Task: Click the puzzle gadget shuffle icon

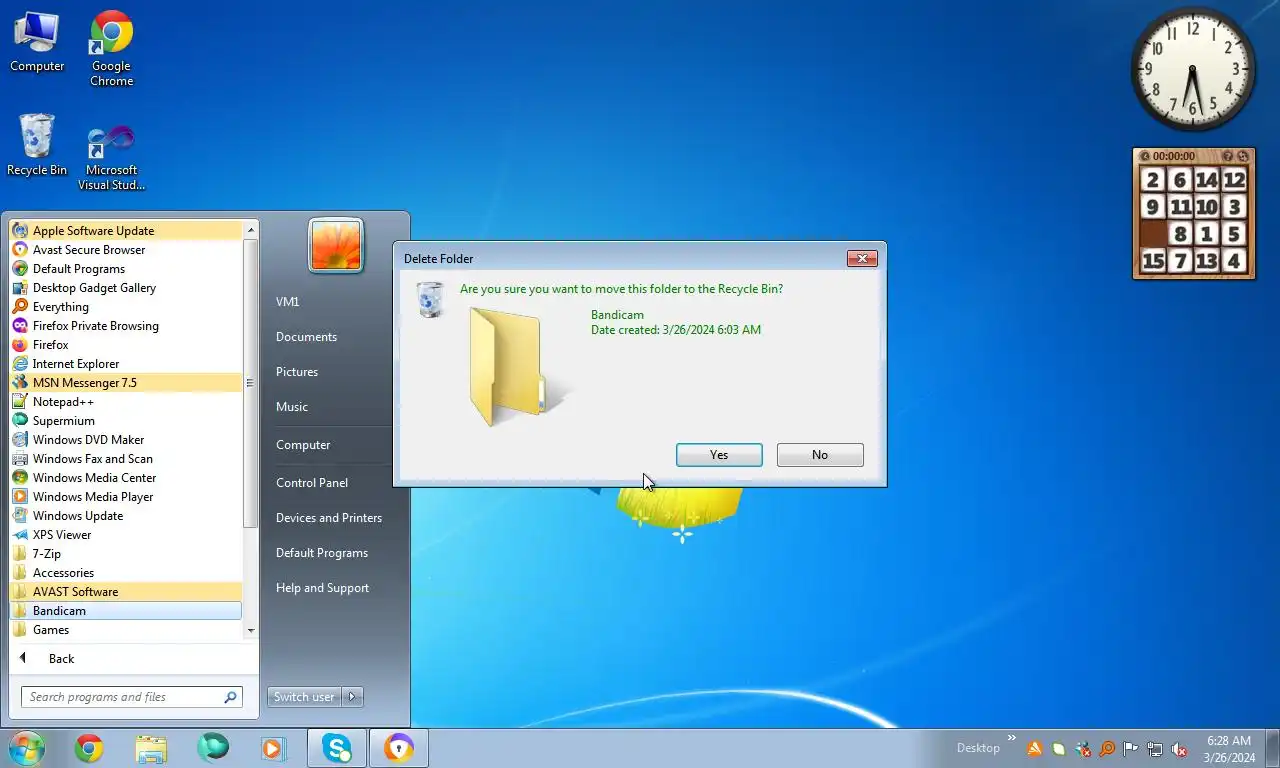Action: point(1243,156)
